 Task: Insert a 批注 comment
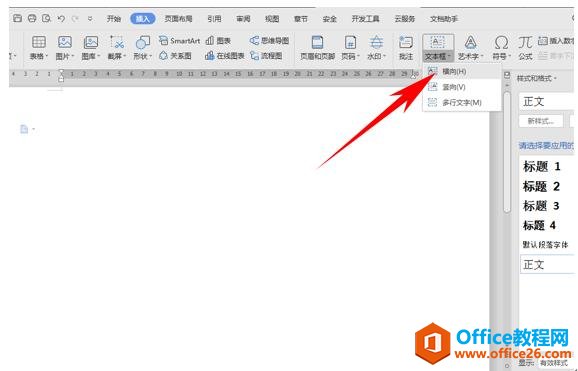click(x=406, y=48)
